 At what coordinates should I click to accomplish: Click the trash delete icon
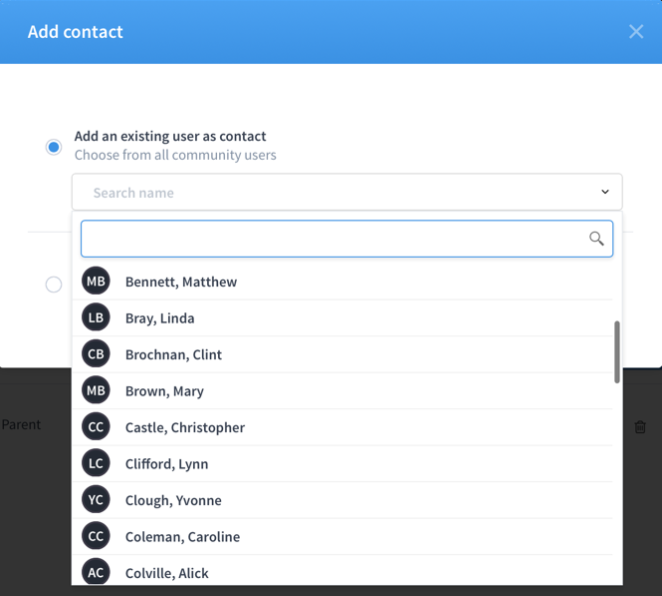coord(640,427)
